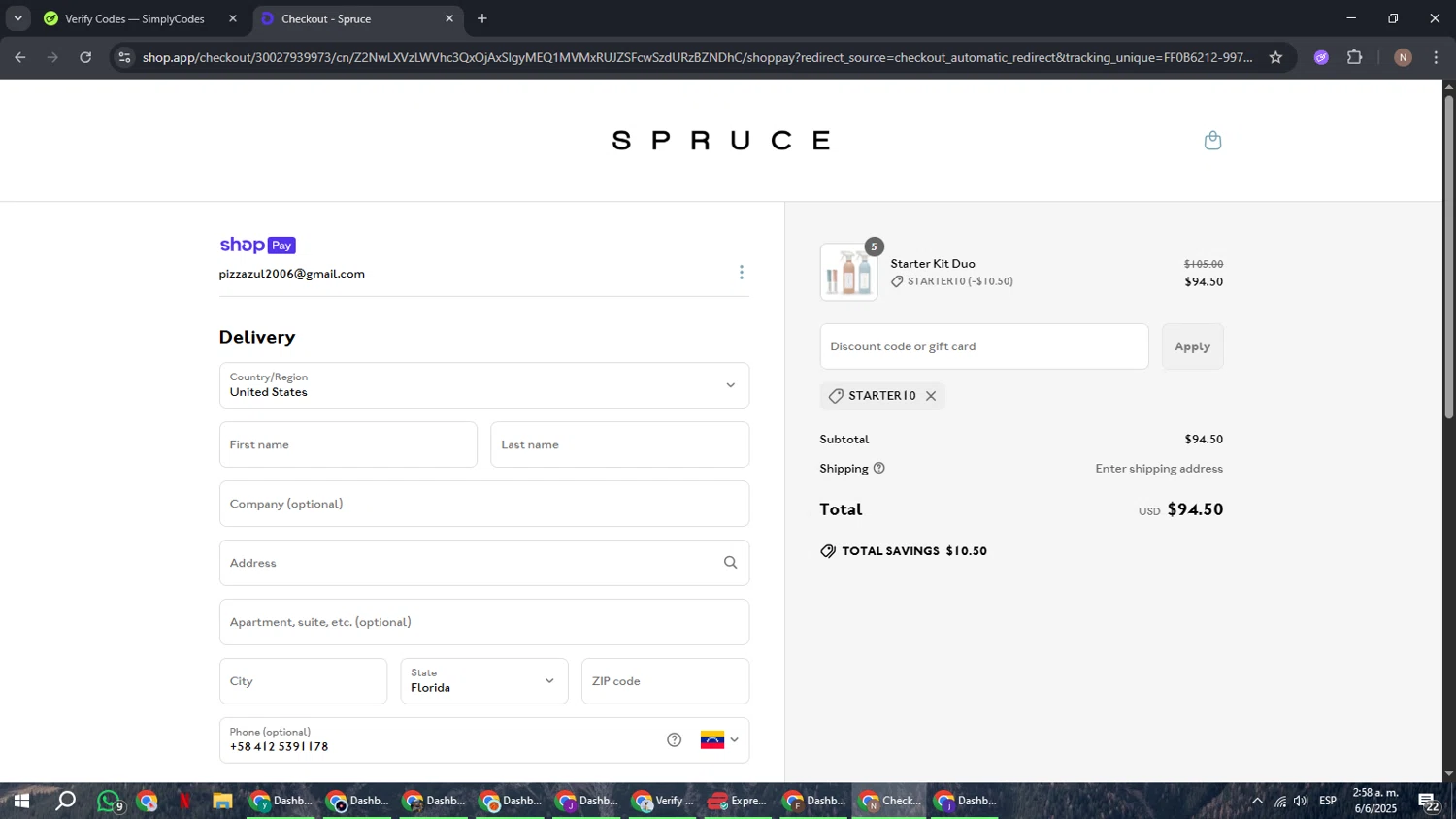Viewport: 1456px width, 819px height.
Task: Open the tab search dropdown arrow
Action: [x=17, y=18]
